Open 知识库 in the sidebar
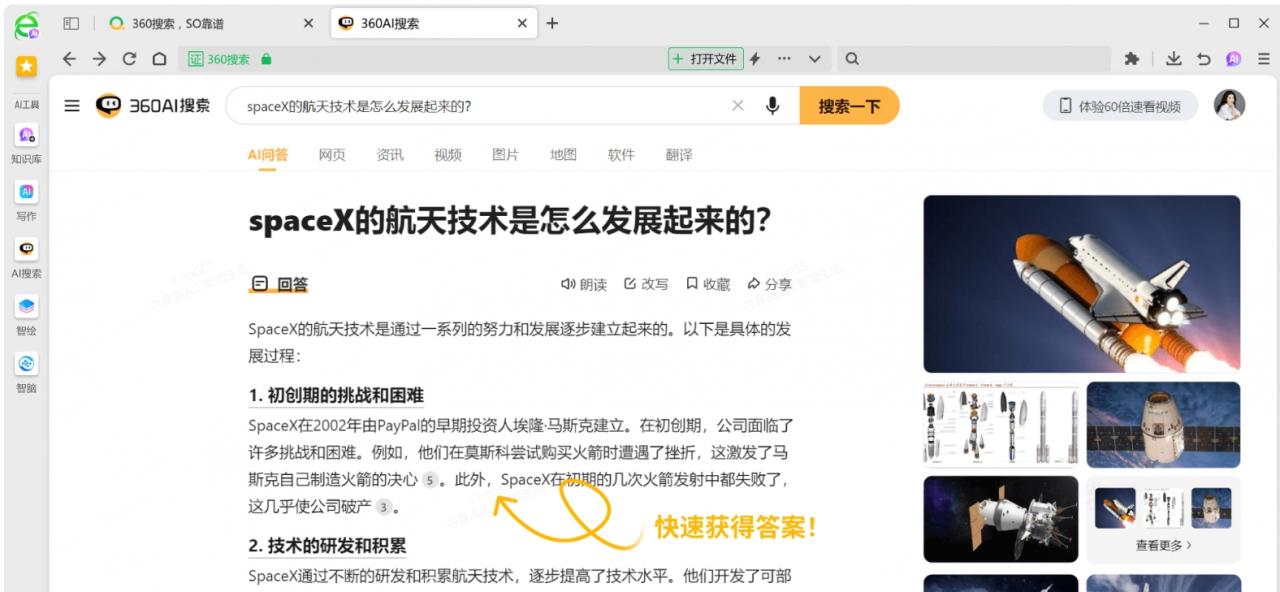This screenshot has width=1280, height=592. click(x=27, y=145)
